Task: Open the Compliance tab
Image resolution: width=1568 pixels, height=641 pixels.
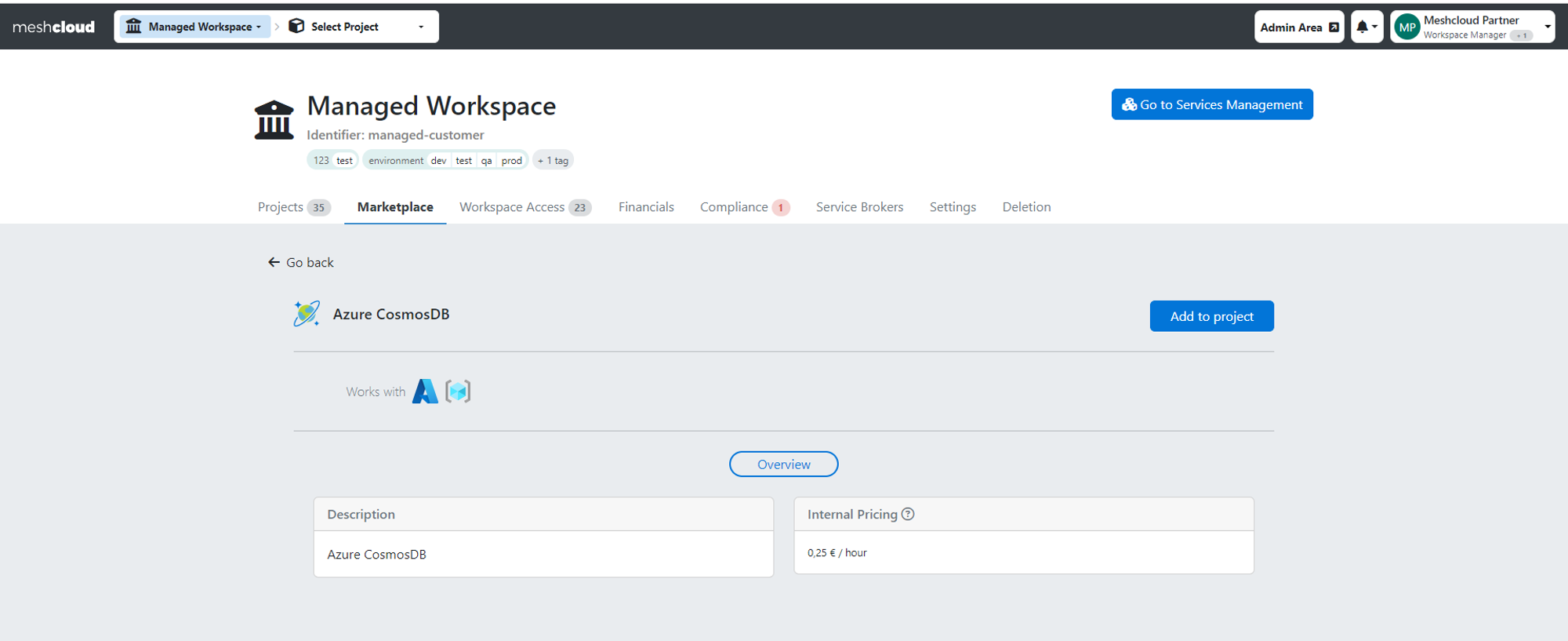Action: (745, 207)
